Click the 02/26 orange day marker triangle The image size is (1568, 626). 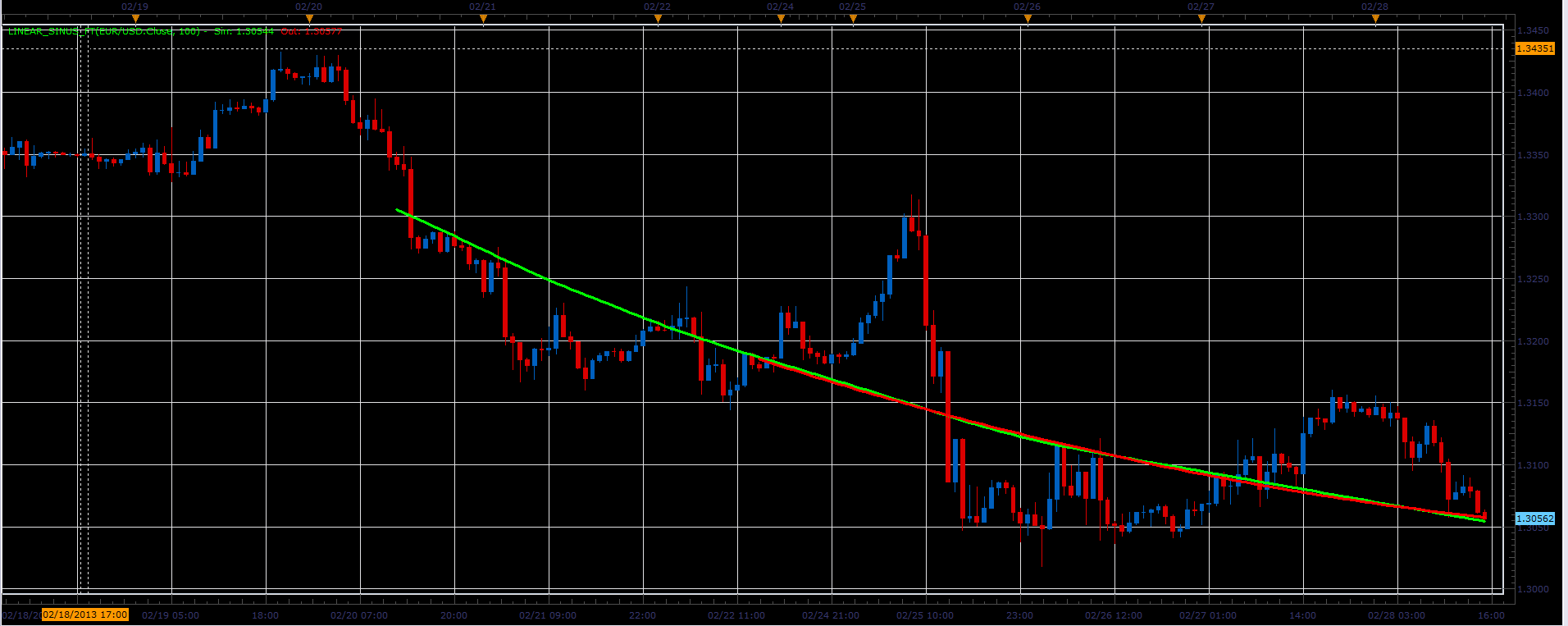coord(1028,19)
